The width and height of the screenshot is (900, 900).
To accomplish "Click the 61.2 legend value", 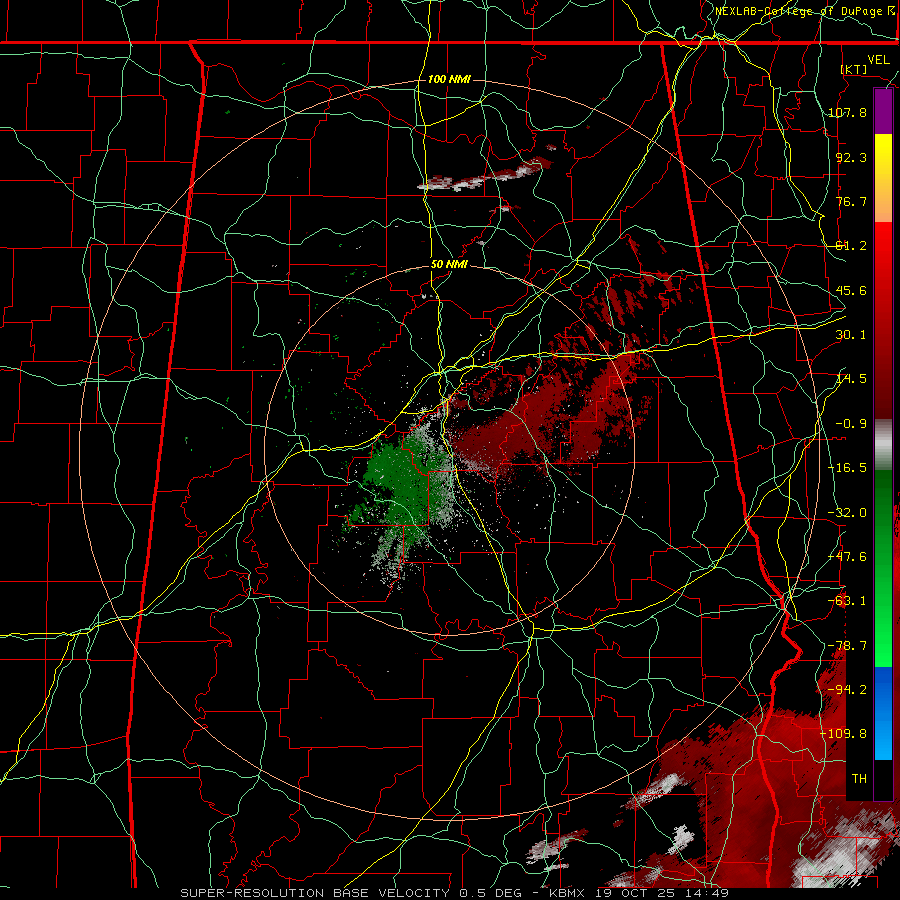I will pyautogui.click(x=851, y=246).
